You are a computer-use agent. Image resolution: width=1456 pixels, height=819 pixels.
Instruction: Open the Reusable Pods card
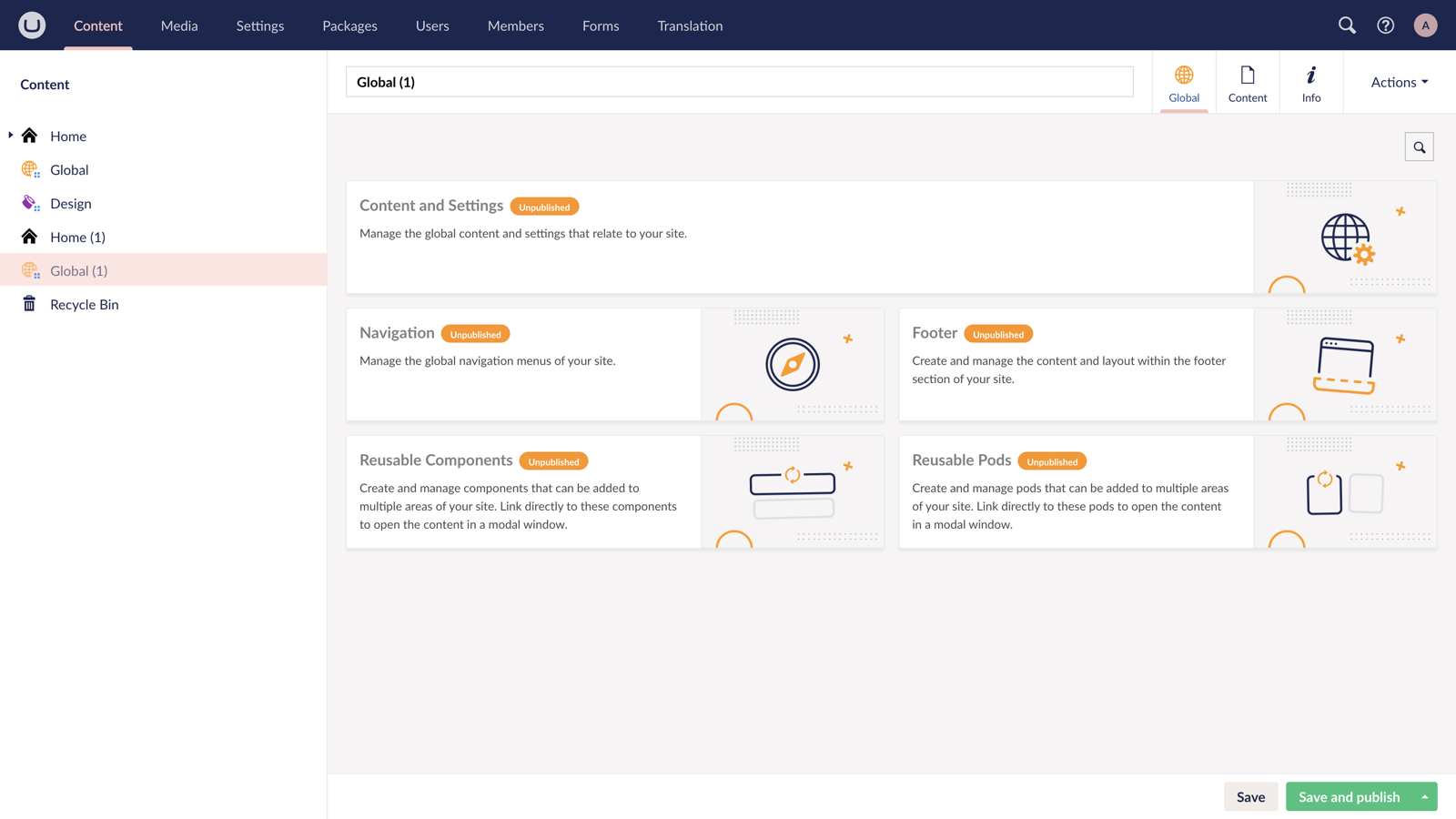[1075, 491]
